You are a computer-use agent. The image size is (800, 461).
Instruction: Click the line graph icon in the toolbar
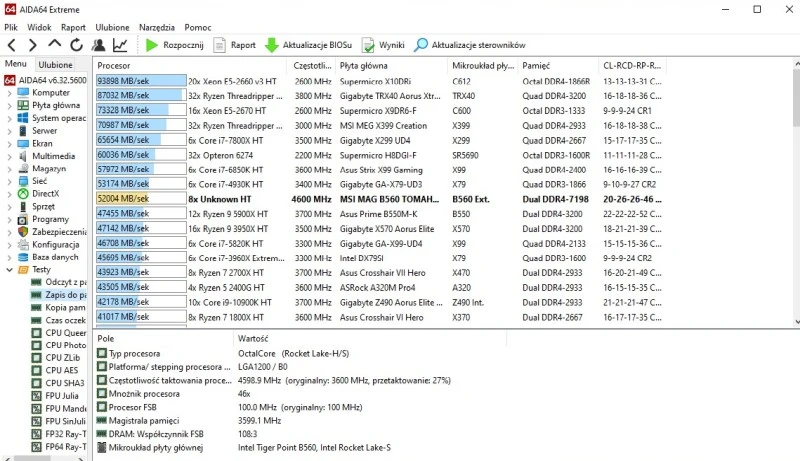pyautogui.click(x=120, y=45)
